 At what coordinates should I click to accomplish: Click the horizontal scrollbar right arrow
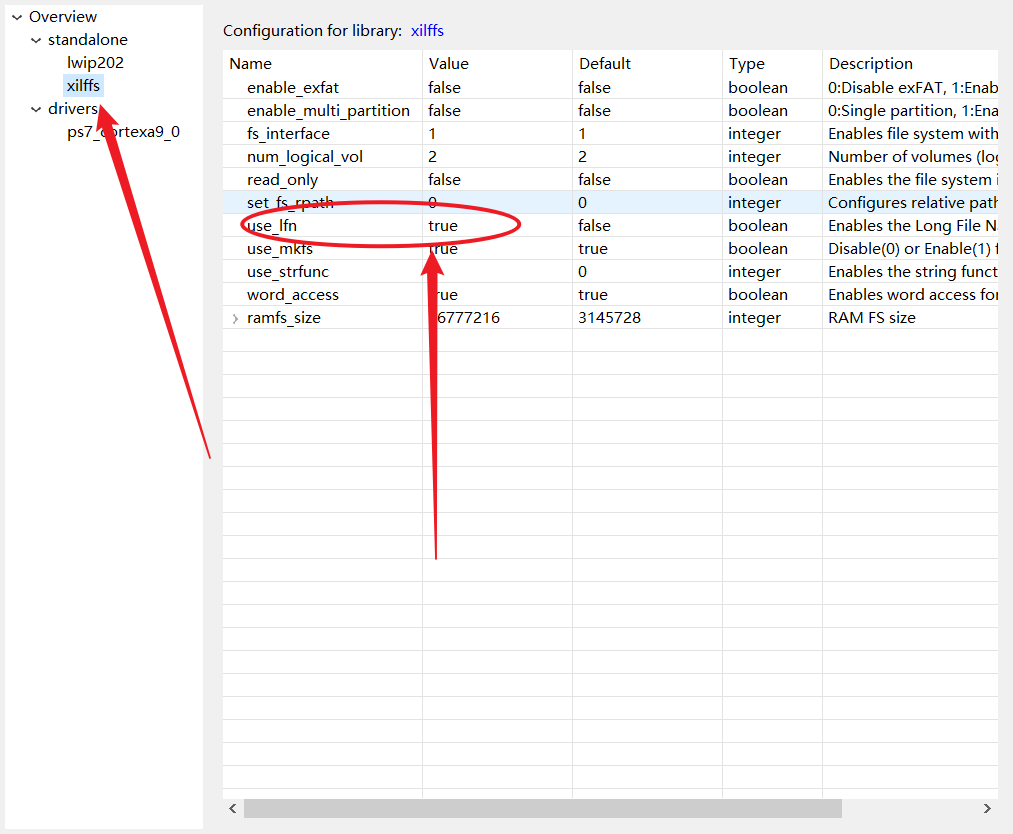pyautogui.click(x=987, y=808)
